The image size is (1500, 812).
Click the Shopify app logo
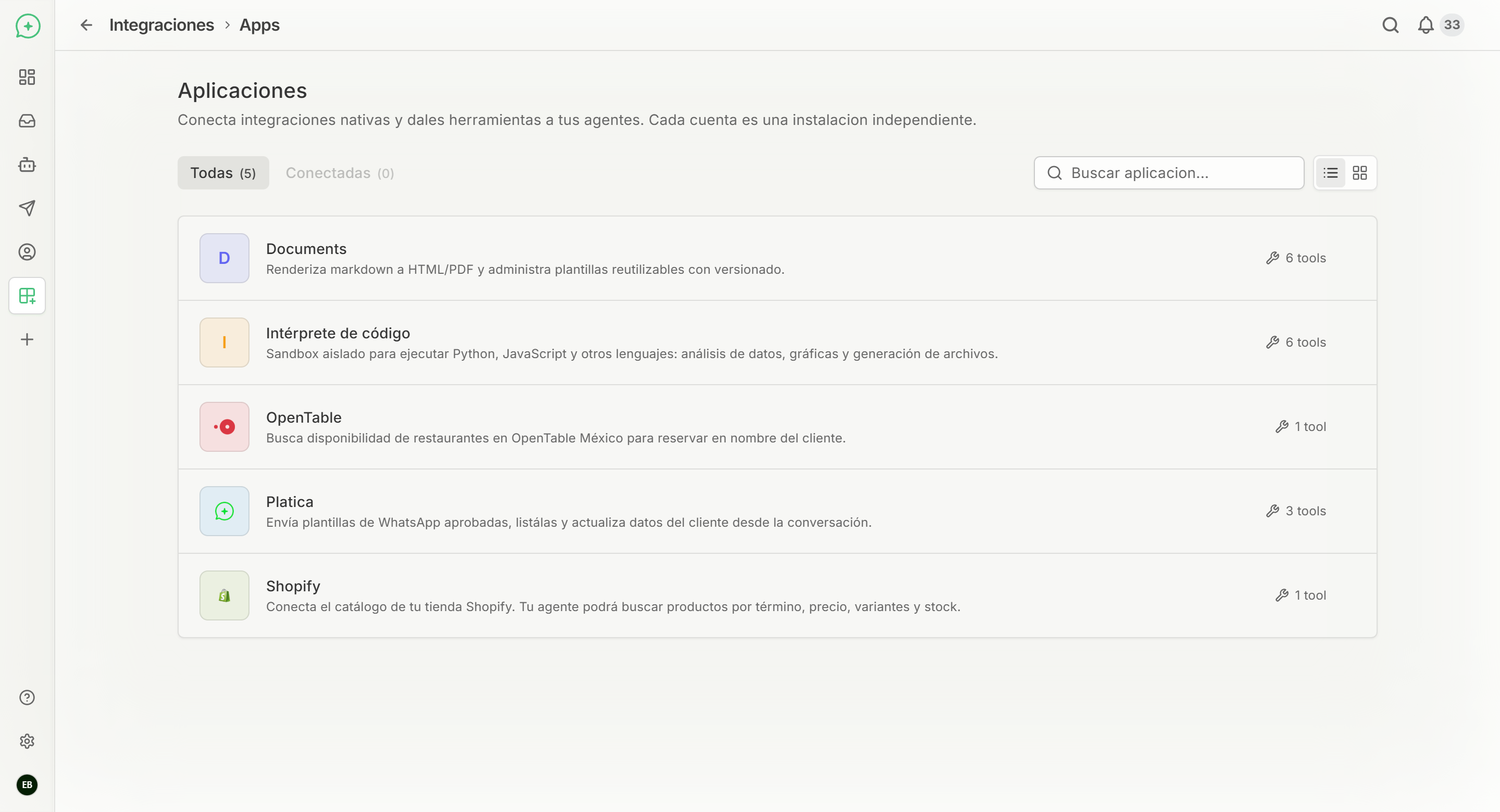(x=224, y=595)
